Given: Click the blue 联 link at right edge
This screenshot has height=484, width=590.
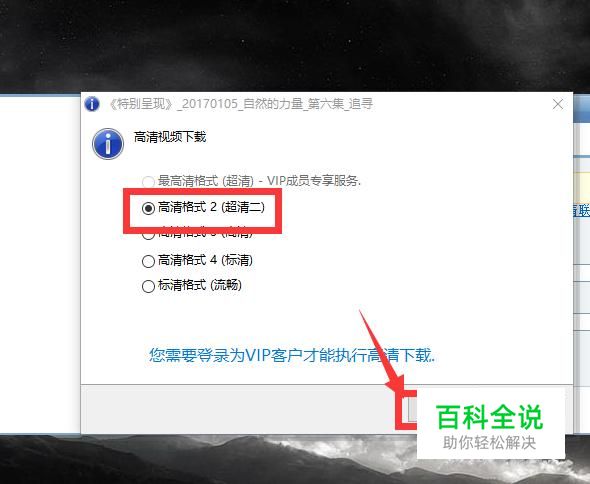Looking at the screenshot, I should [581, 210].
